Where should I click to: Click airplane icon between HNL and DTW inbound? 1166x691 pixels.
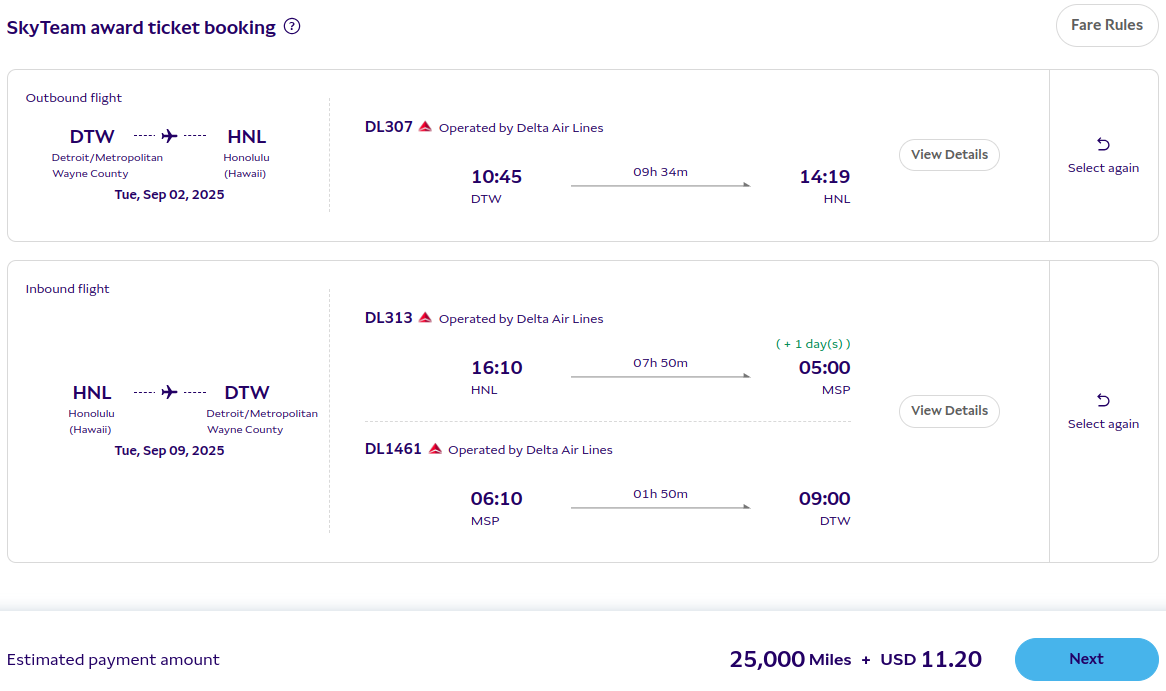(170, 392)
